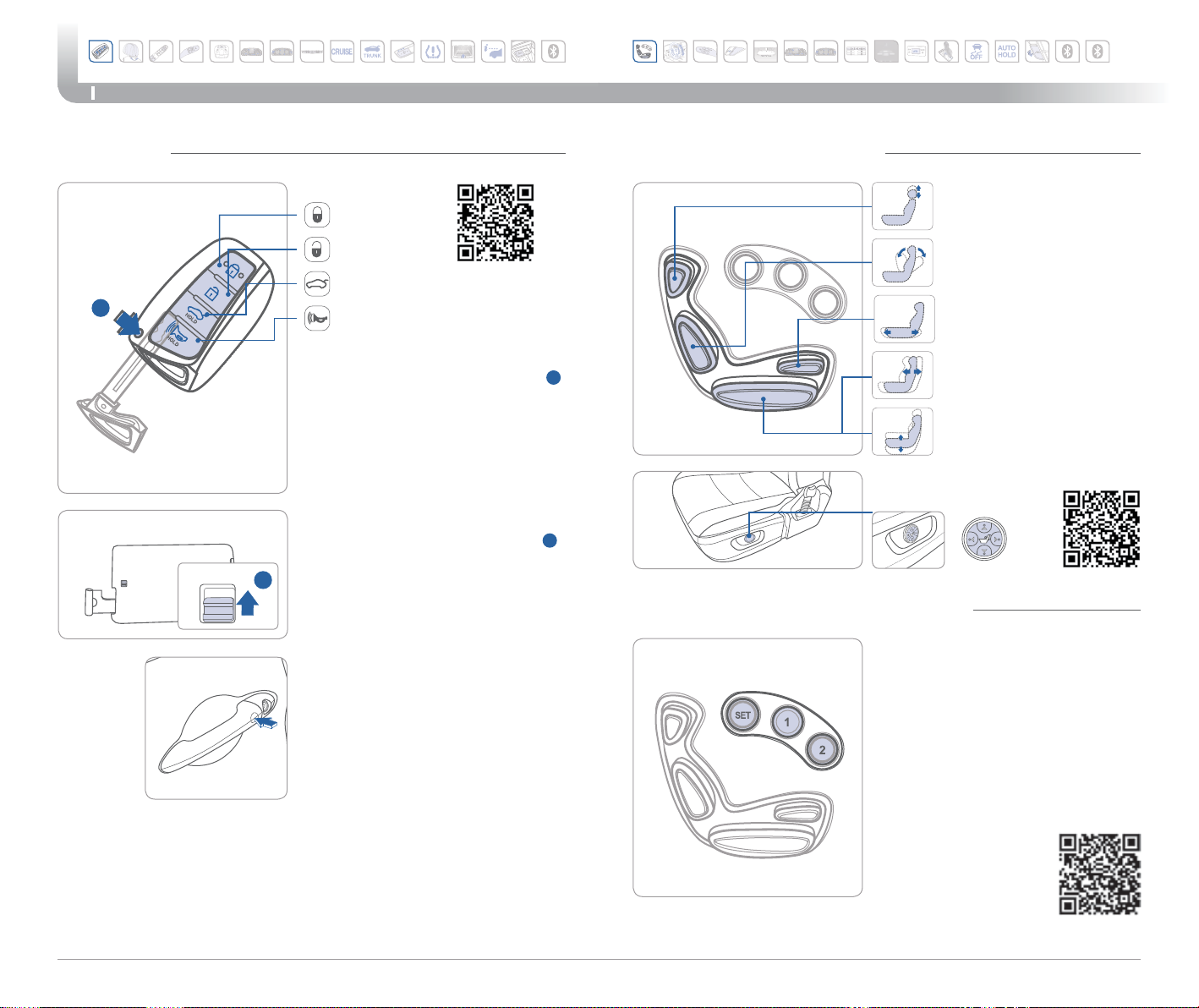Select the highlighted key fob icon in top strip
The height and width of the screenshot is (1008, 1199).
pyautogui.click(x=101, y=52)
